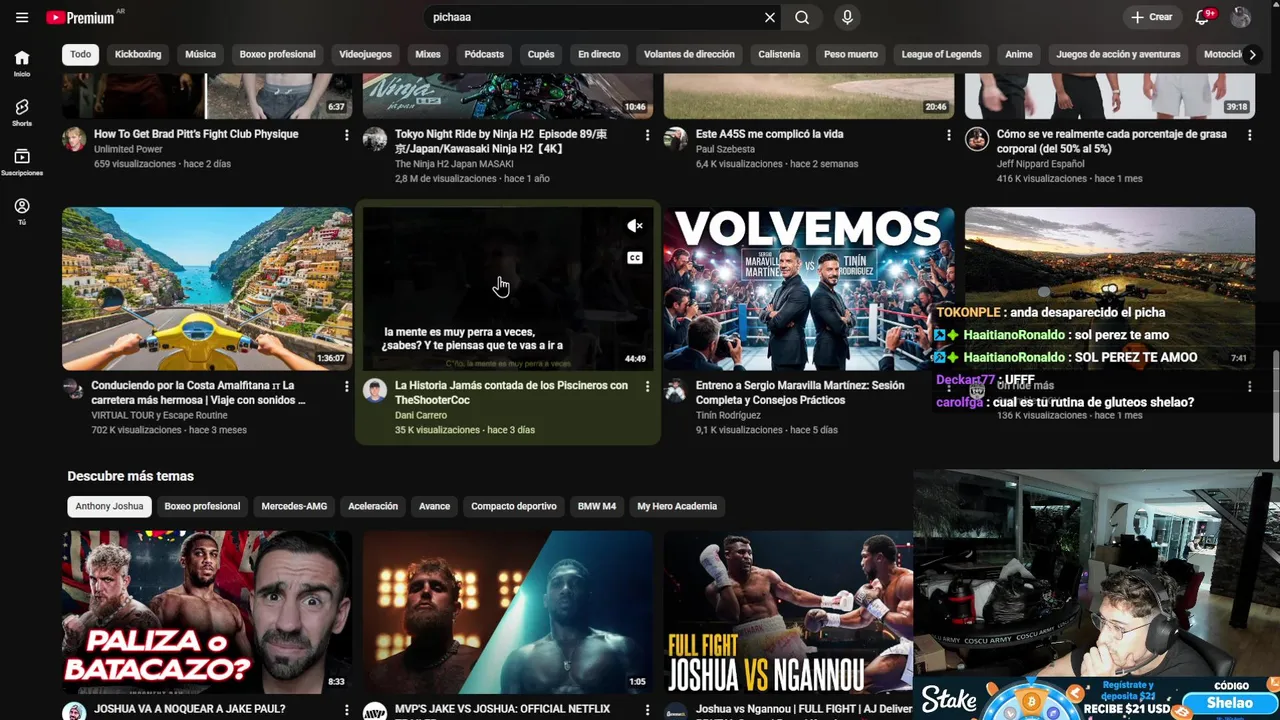Select the Kickboxing filter chip
Screen dimensions: 1280x720
pos(138,54)
